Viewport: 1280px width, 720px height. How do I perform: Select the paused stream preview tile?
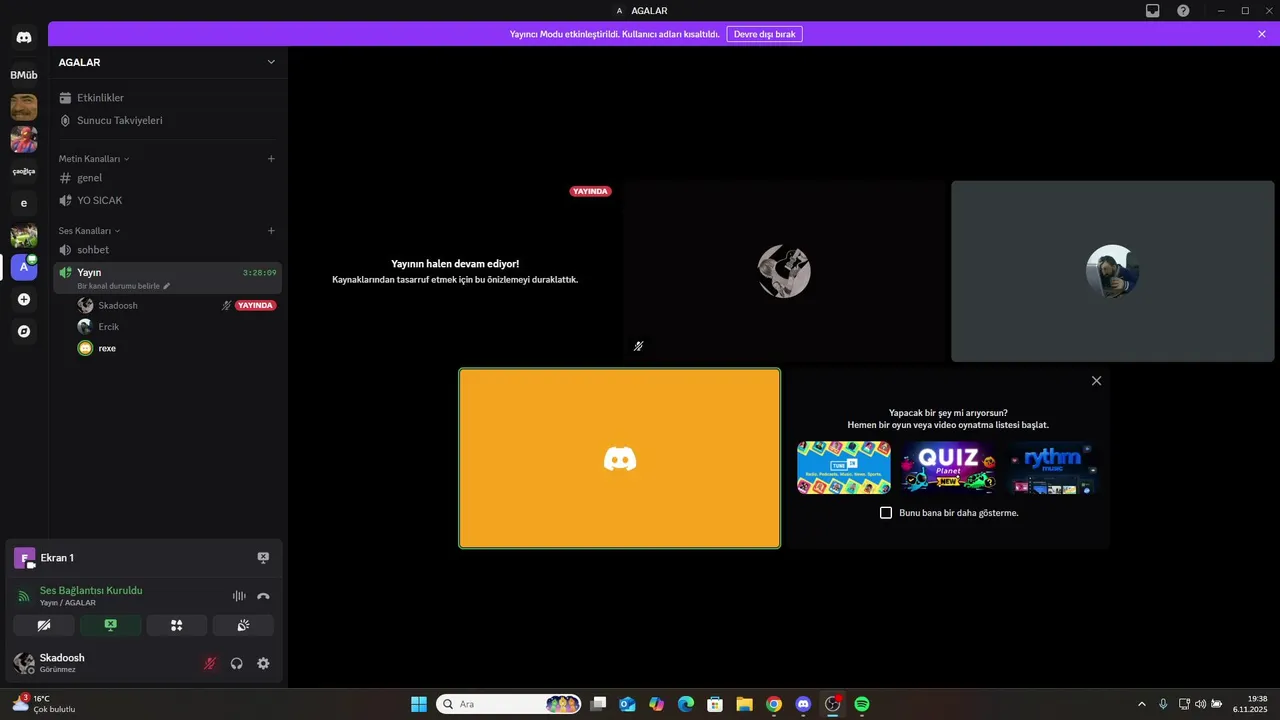(455, 271)
